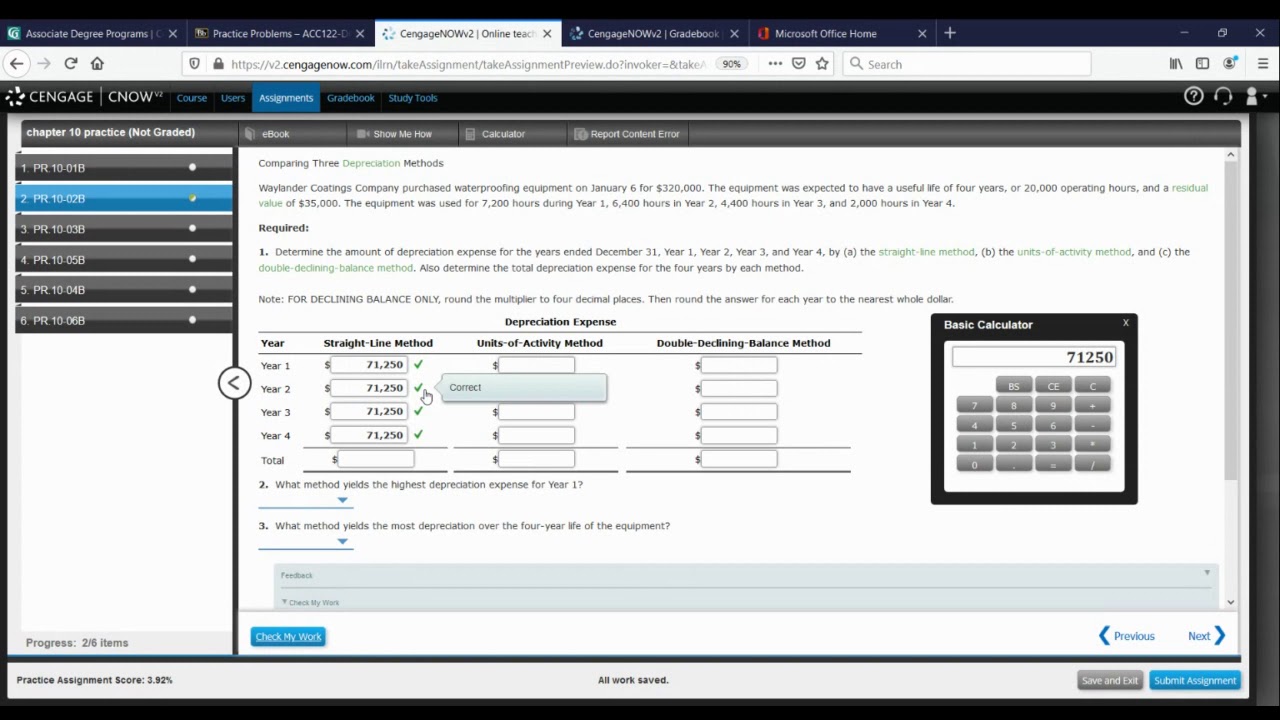Open the browser home page icon
The width and height of the screenshot is (1280, 720).
pyautogui.click(x=97, y=64)
